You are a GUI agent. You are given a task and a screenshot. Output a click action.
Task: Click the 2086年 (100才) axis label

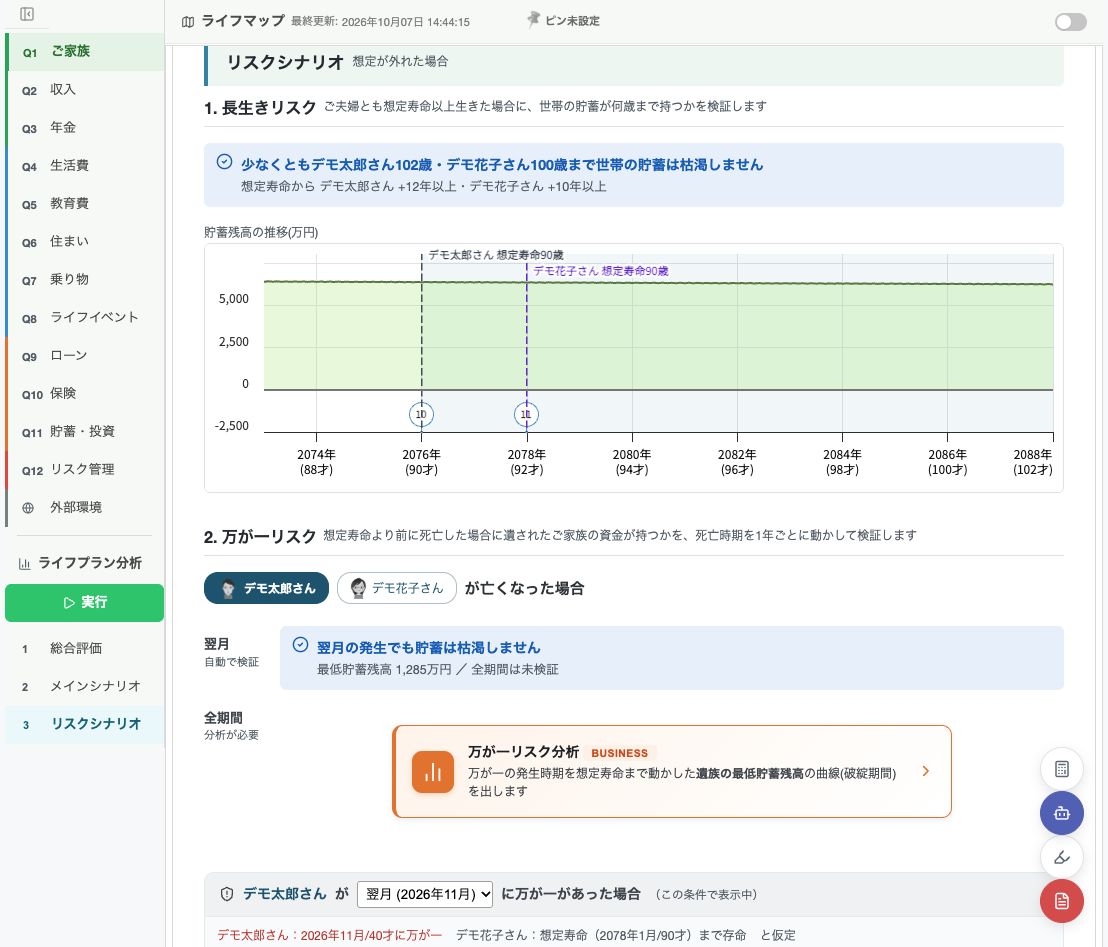click(947, 462)
